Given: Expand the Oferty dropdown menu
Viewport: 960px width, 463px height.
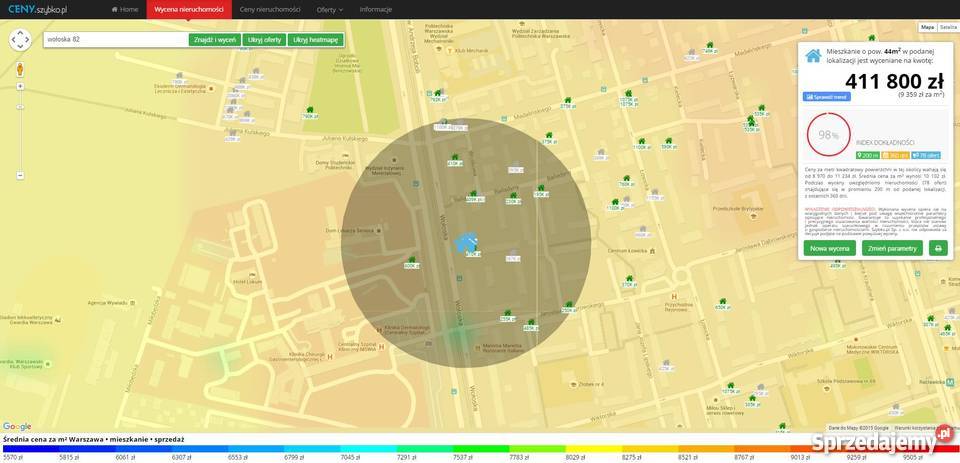Looking at the screenshot, I should (329, 10).
